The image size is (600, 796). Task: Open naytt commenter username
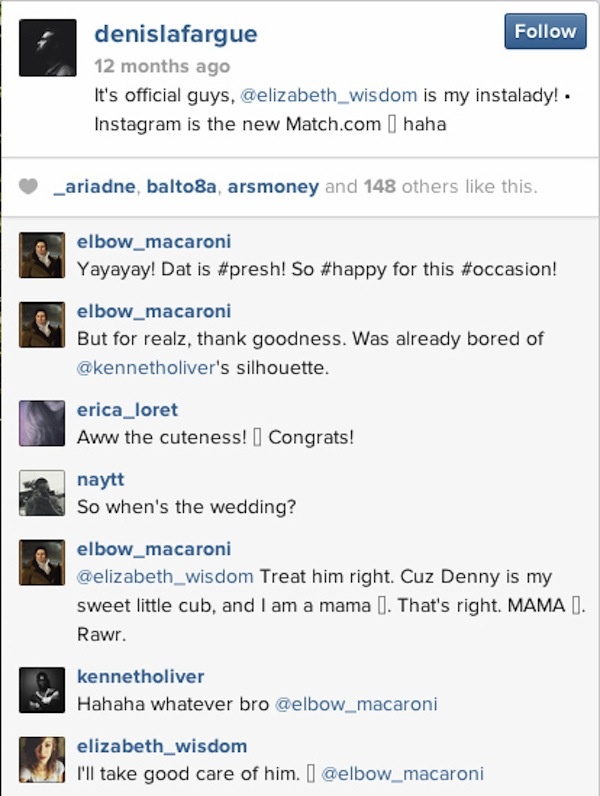(100, 480)
